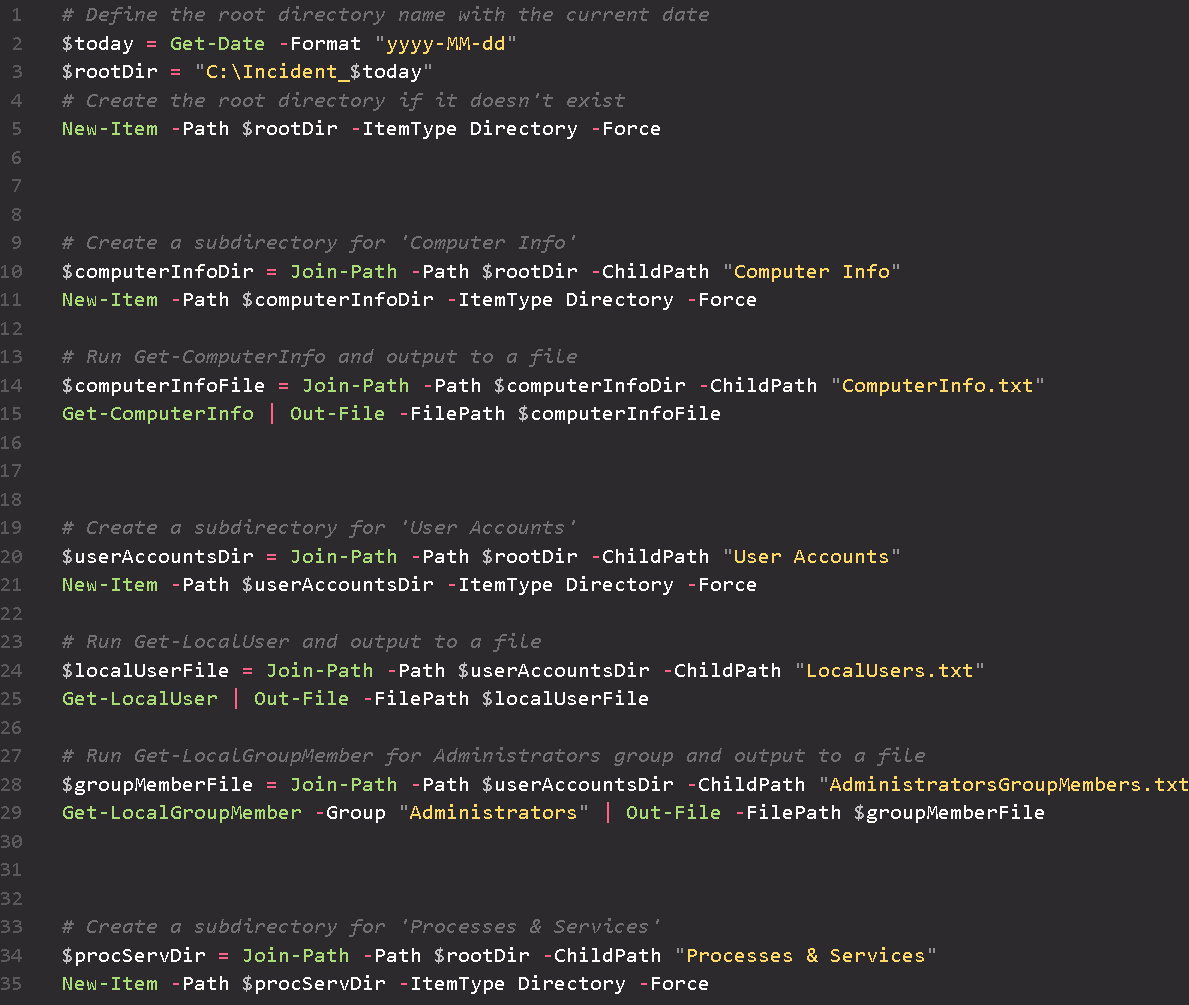Click the $today variable on line 2

pos(98,44)
